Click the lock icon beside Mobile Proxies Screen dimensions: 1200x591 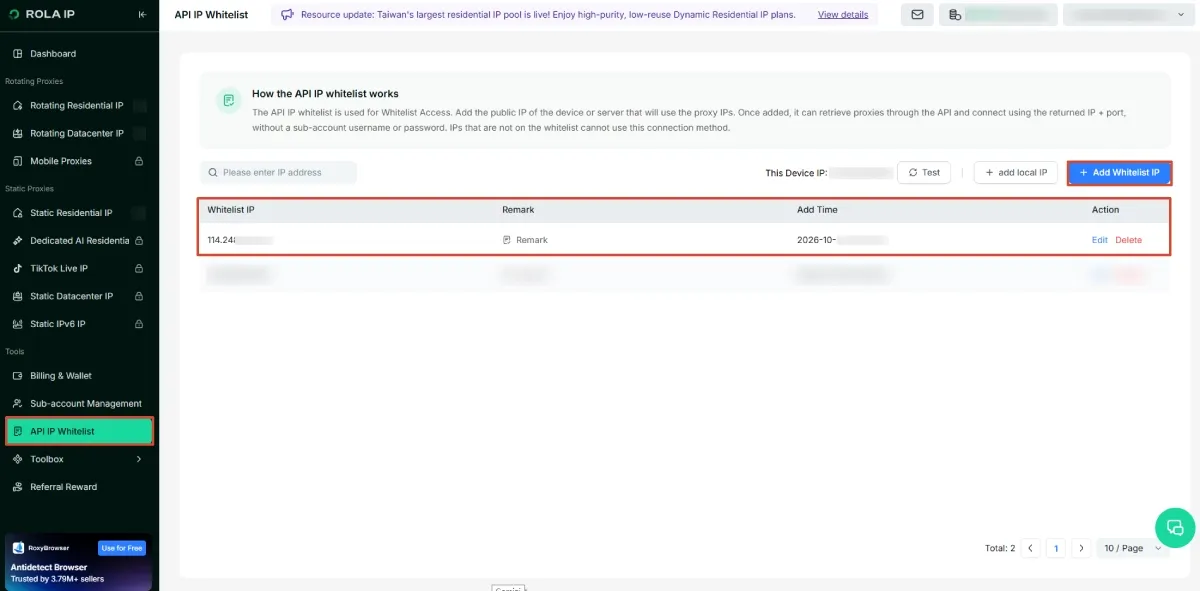pos(139,161)
